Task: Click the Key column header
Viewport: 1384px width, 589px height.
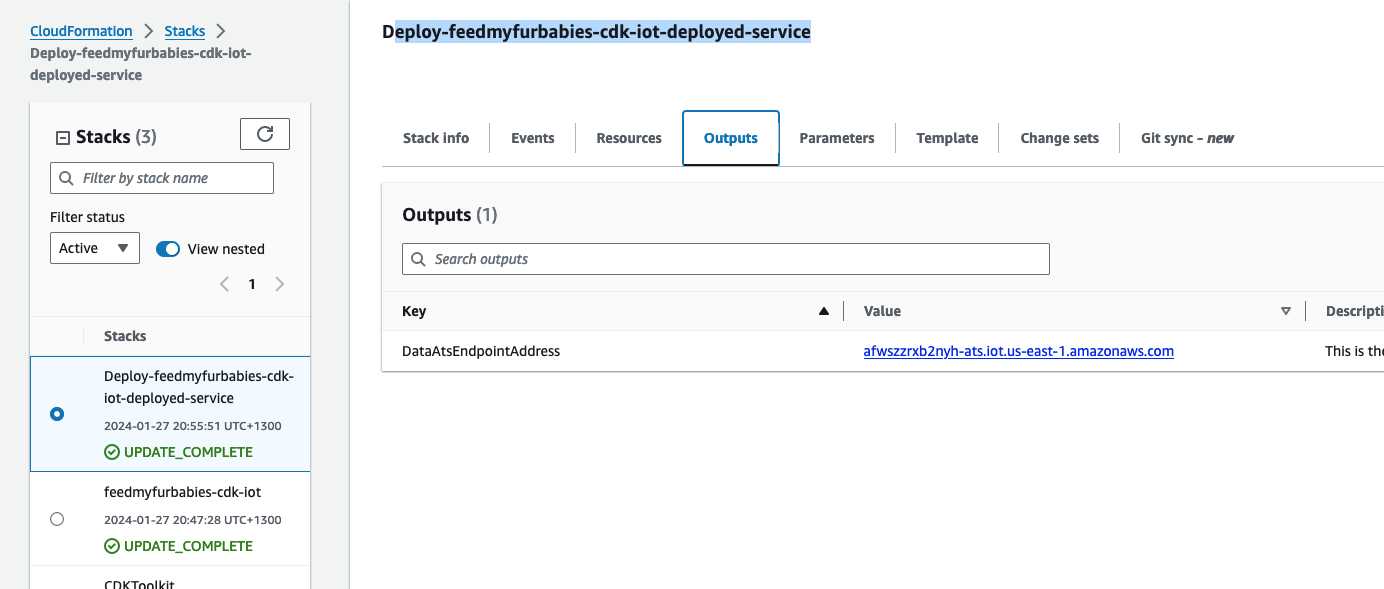Action: [x=414, y=311]
